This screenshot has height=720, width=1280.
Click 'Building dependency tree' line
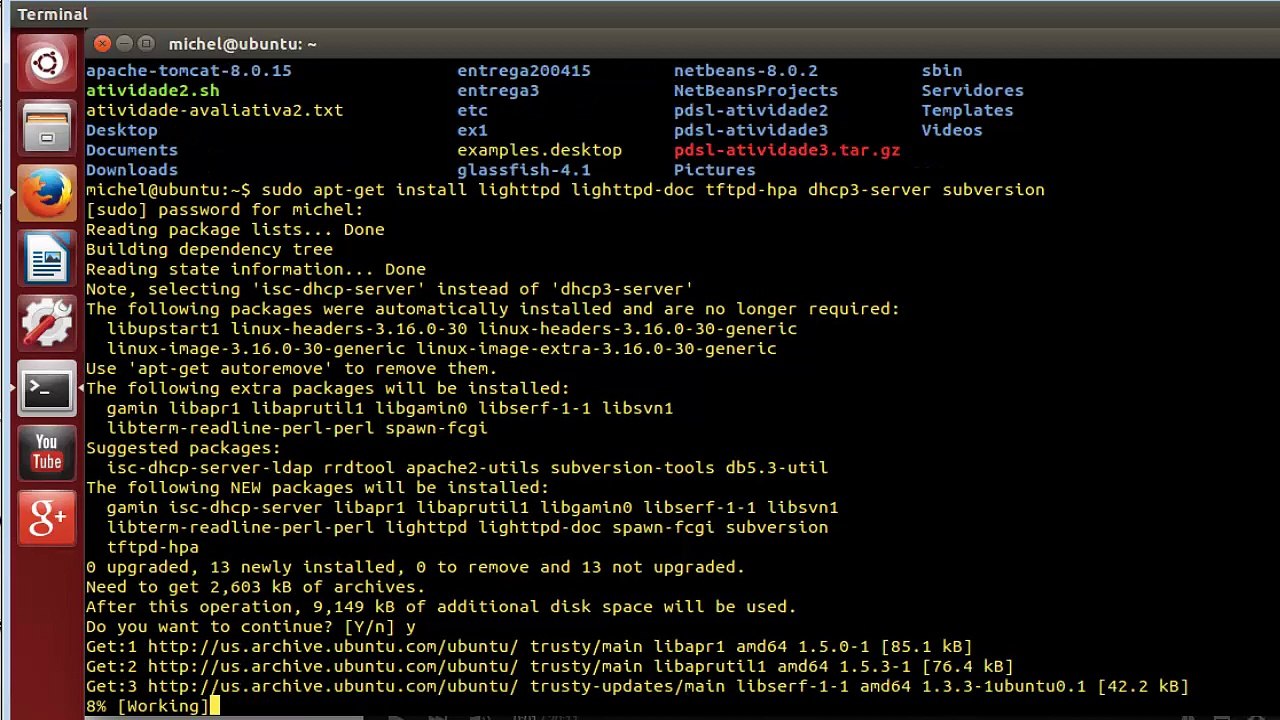click(209, 250)
